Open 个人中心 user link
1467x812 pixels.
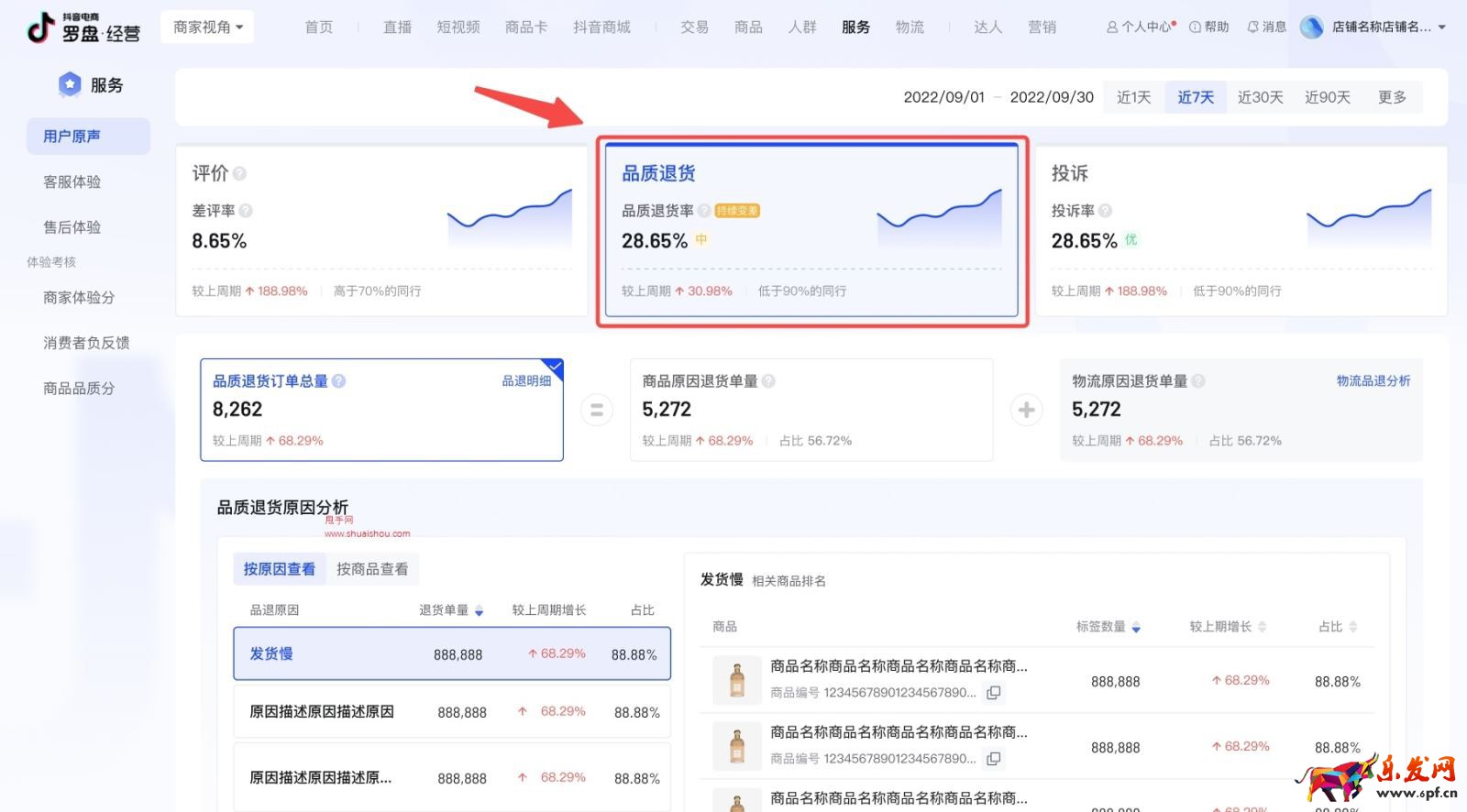(x=1141, y=27)
